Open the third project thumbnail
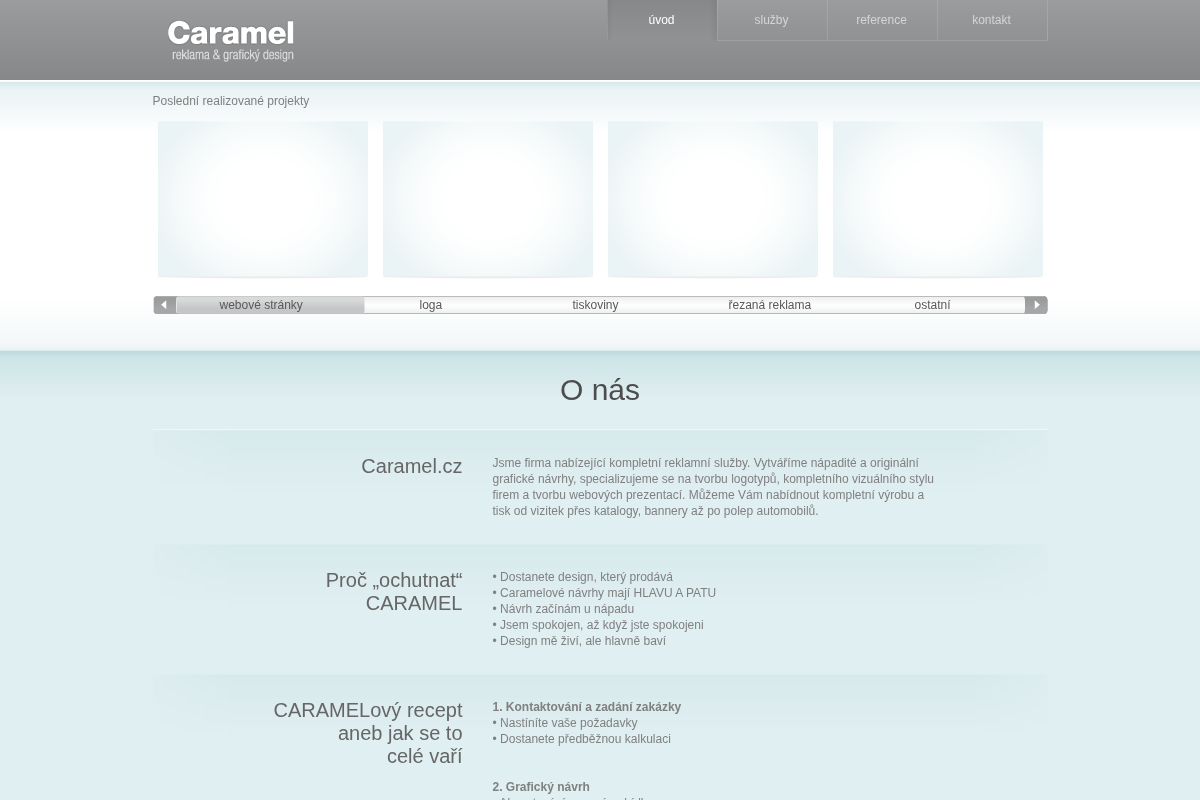The height and width of the screenshot is (800, 1200). pos(713,199)
